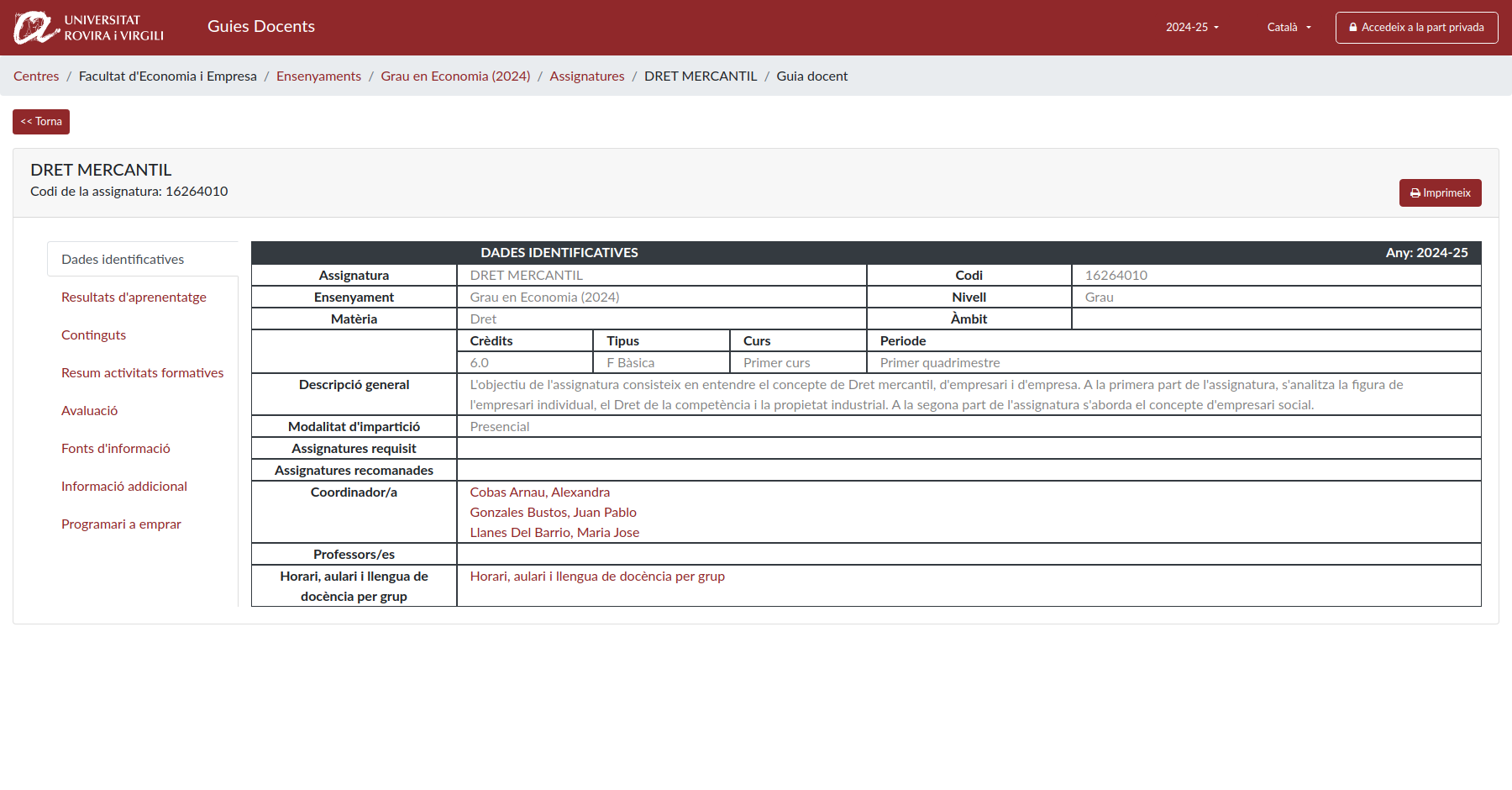Click coordinator Cobas Arnau, Alexandra
The width and height of the screenshot is (1512, 790).
(539, 492)
